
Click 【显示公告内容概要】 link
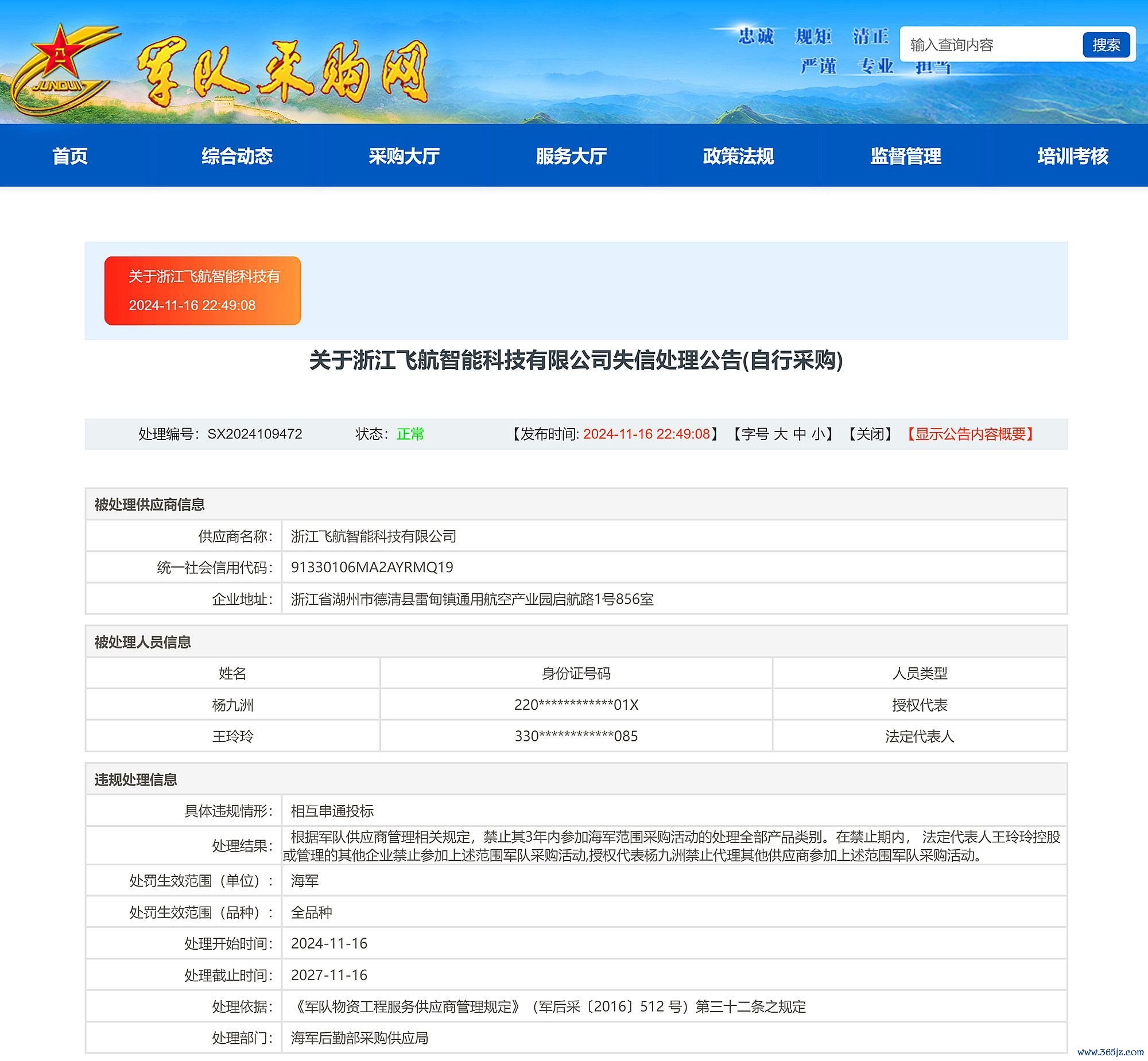pos(970,434)
